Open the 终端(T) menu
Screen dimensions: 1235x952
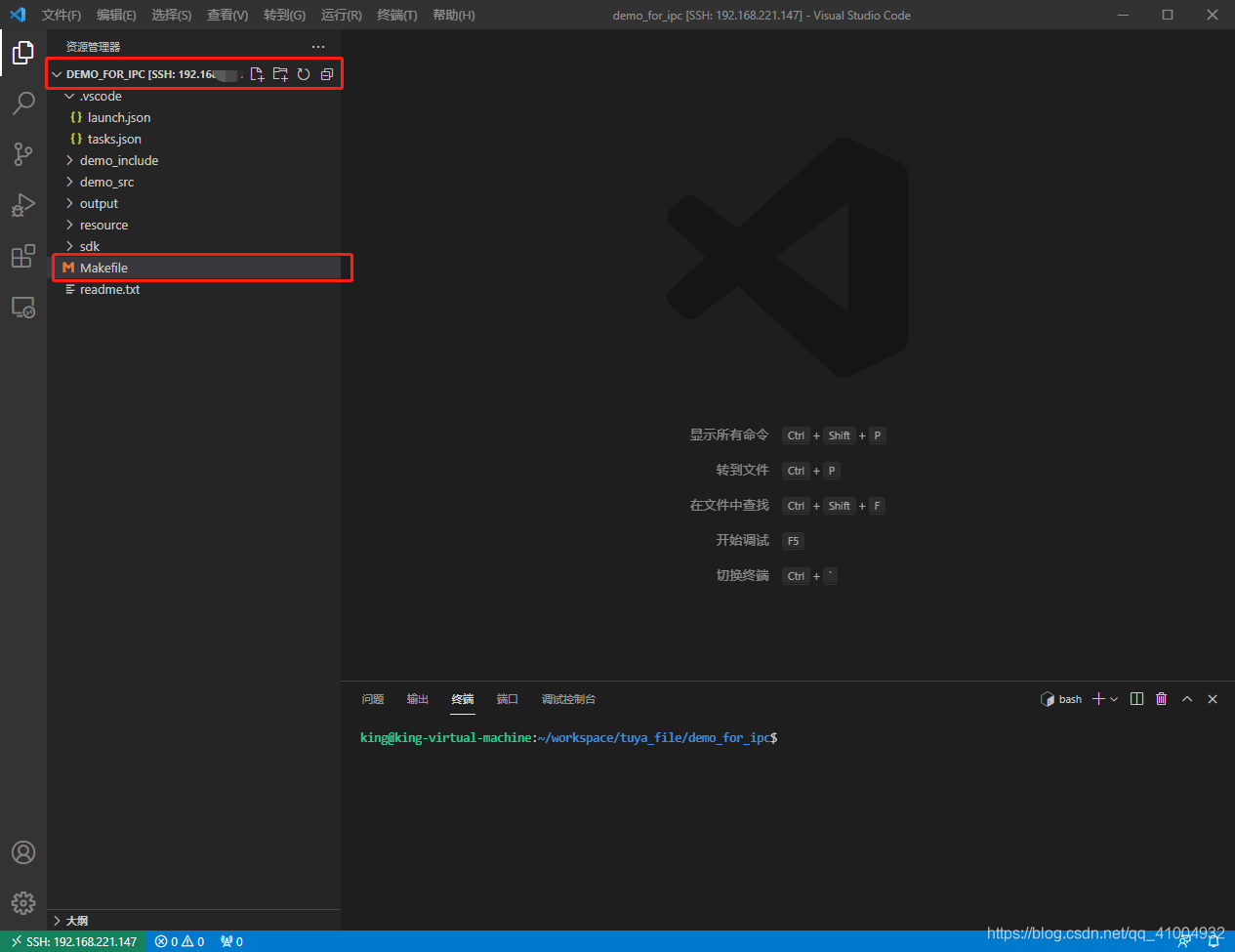coord(394,15)
